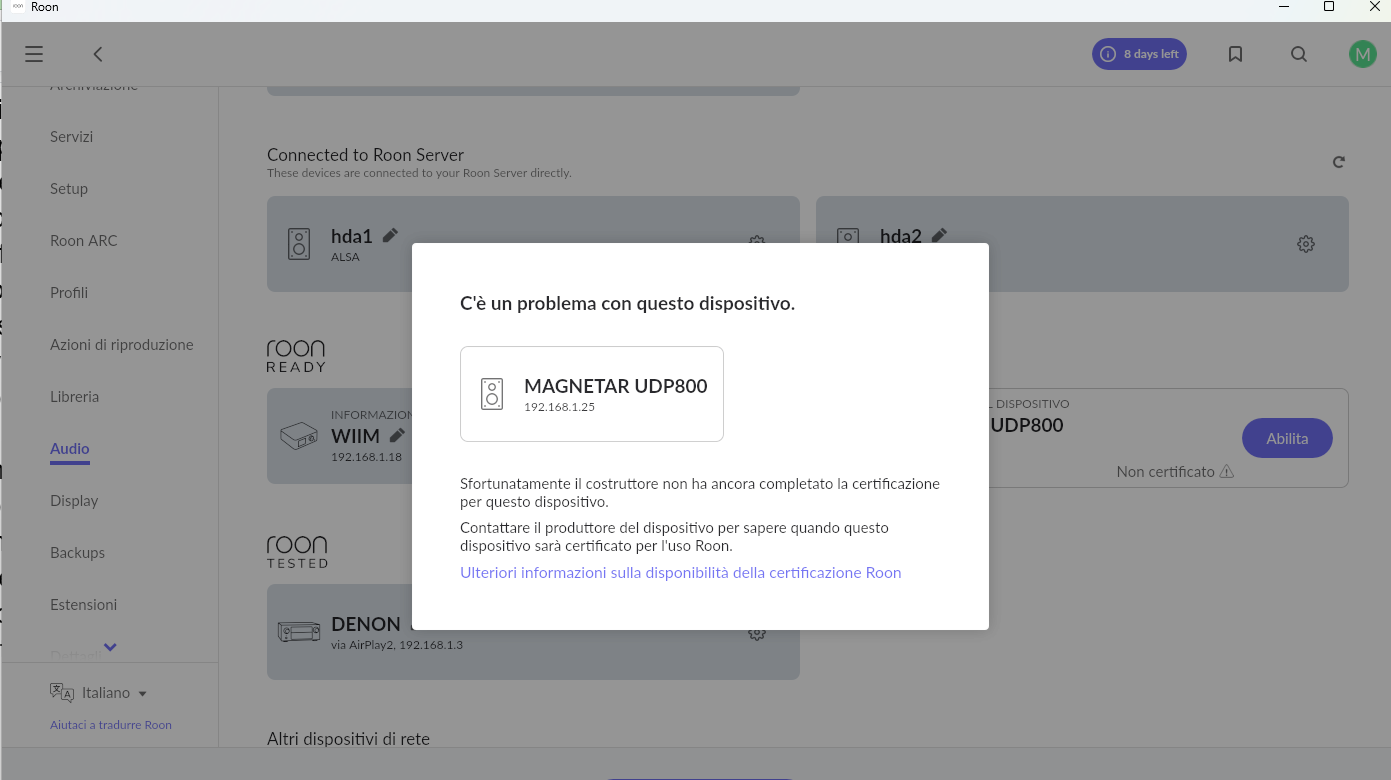This screenshot has width=1391, height=780.
Task: Click the "ALSA" label under hda1
Action: (x=345, y=257)
